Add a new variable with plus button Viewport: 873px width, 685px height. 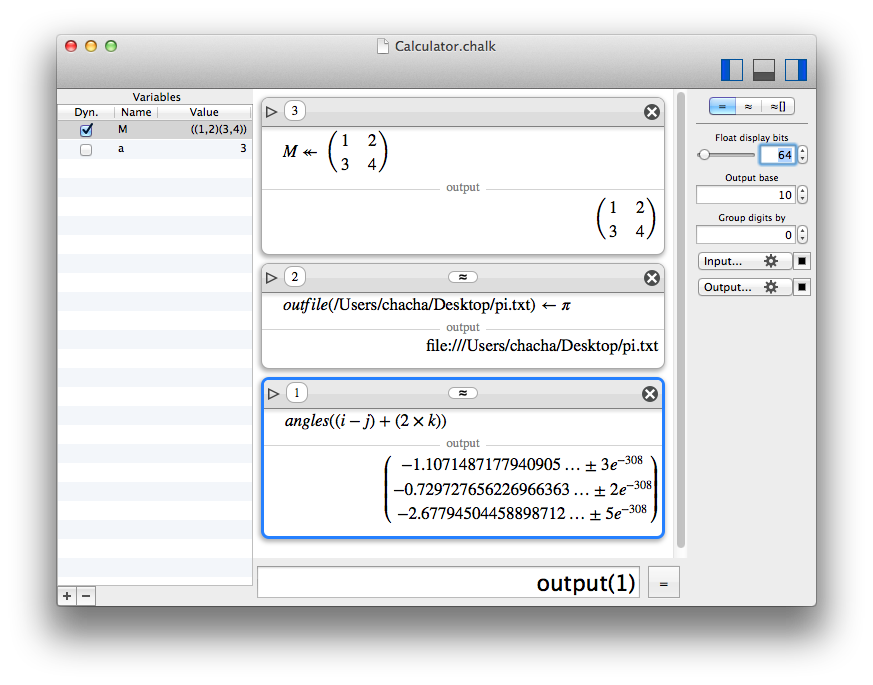[67, 596]
